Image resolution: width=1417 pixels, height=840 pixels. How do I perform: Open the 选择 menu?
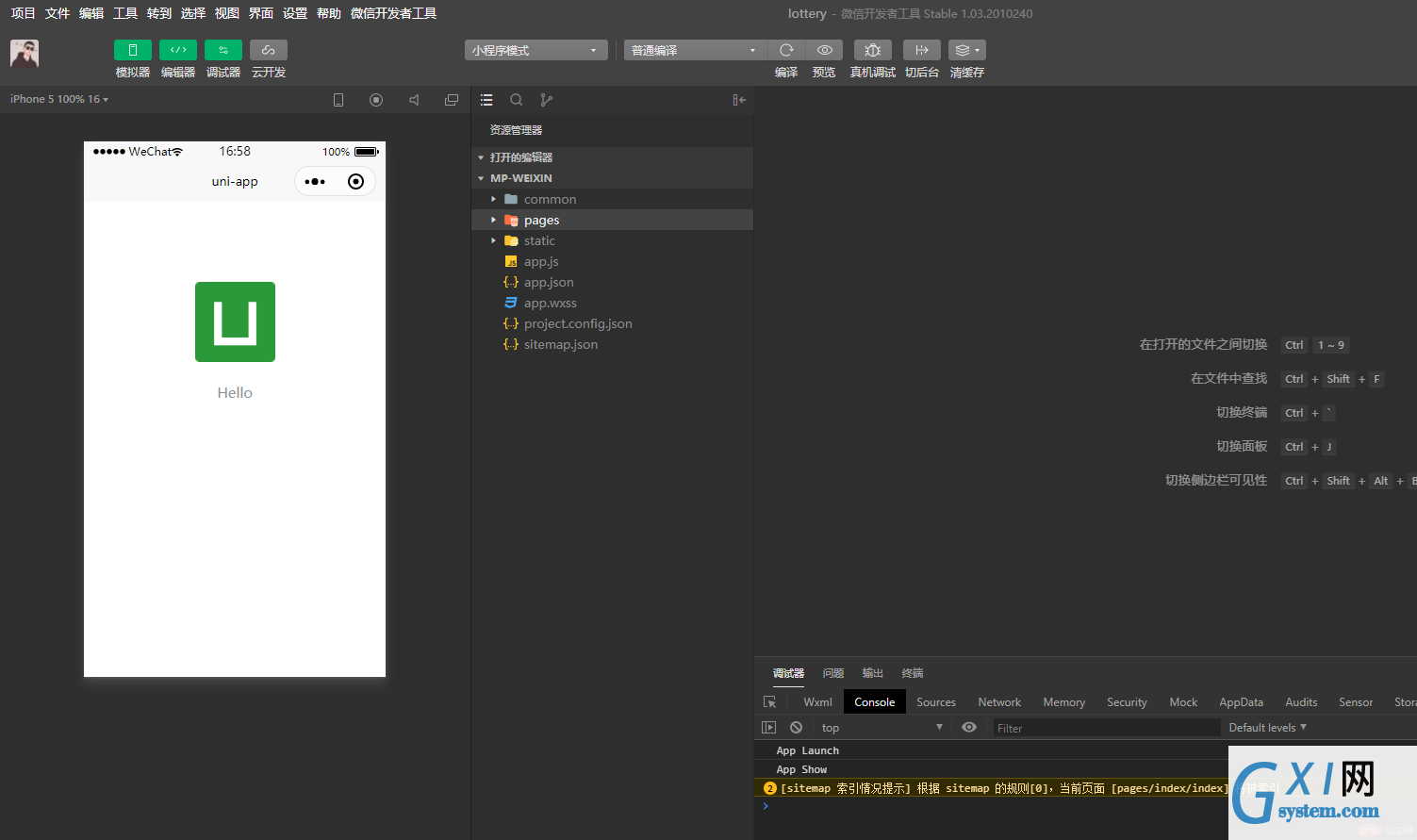pos(193,13)
